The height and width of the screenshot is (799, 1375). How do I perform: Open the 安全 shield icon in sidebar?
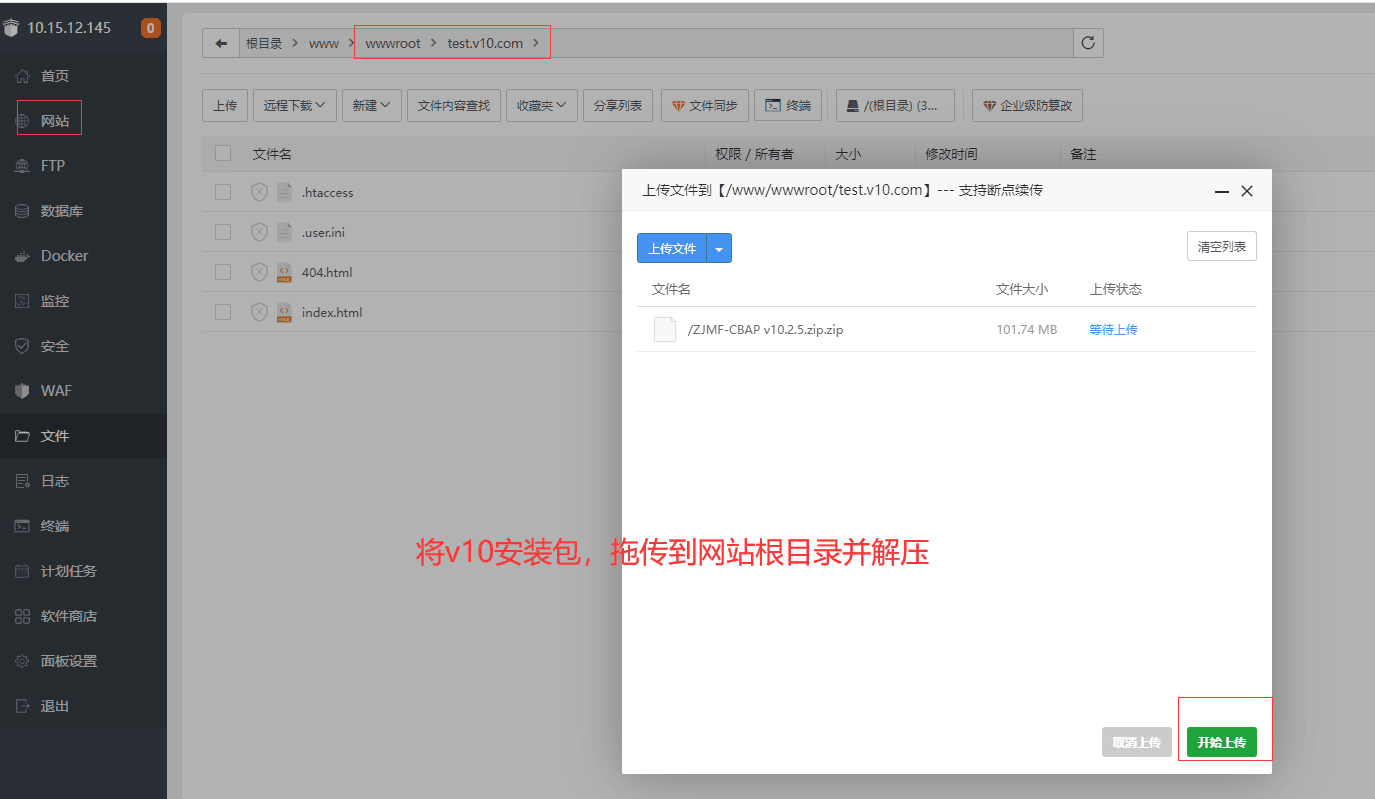(x=23, y=346)
